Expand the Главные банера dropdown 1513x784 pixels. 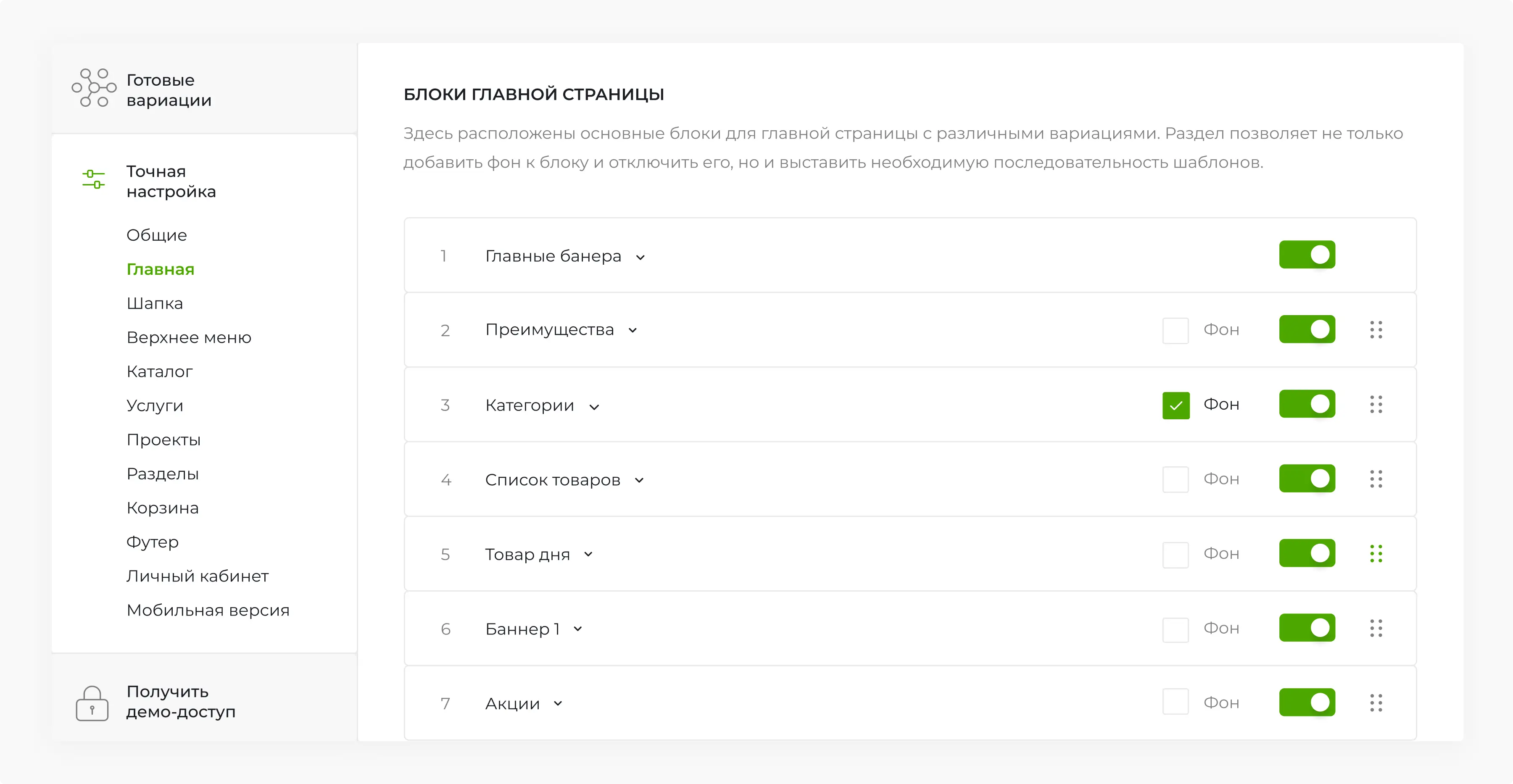(641, 257)
